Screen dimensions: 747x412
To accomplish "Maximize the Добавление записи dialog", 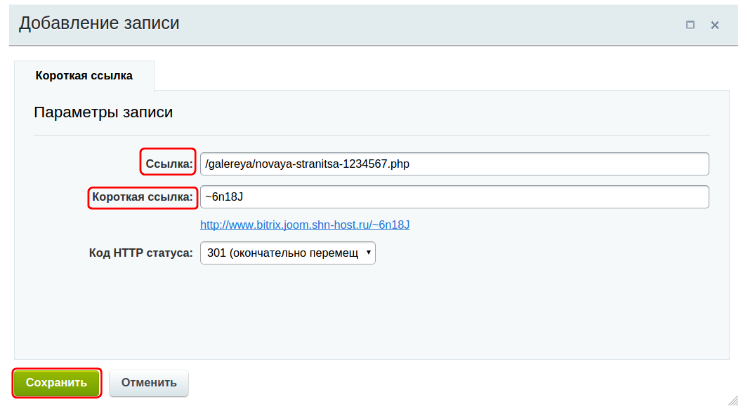I will pyautogui.click(x=690, y=25).
